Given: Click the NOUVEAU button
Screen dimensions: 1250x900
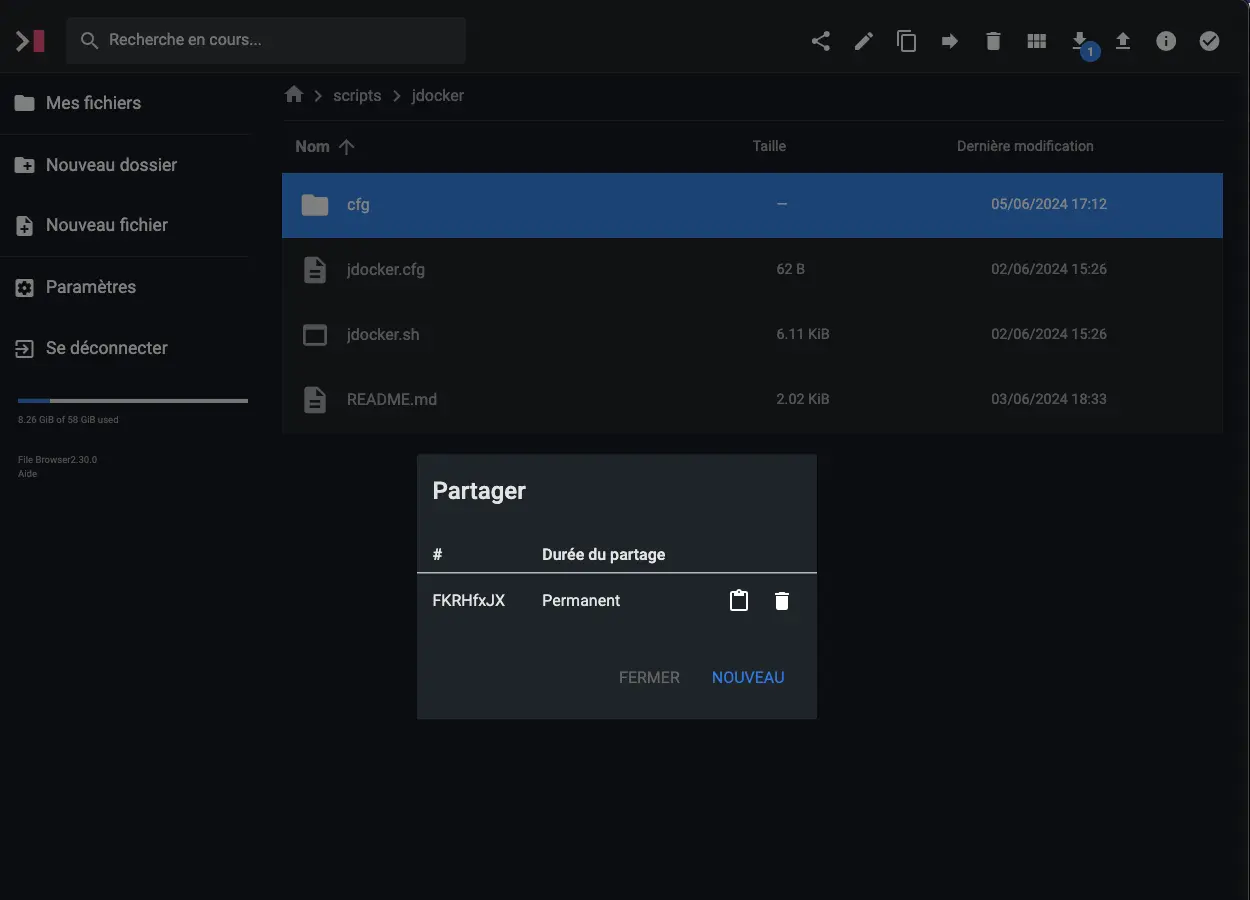Looking at the screenshot, I should (748, 678).
